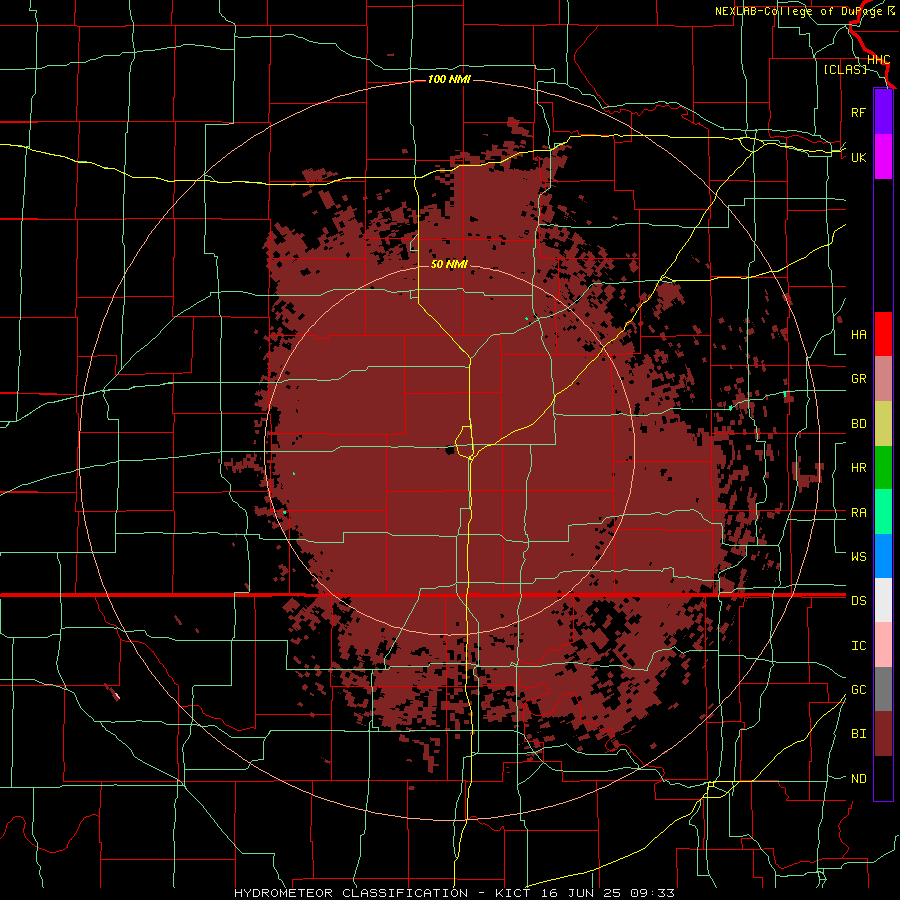The image size is (900, 900).
Task: Select the BD yellow legend swatch
Action: pyautogui.click(x=883, y=424)
